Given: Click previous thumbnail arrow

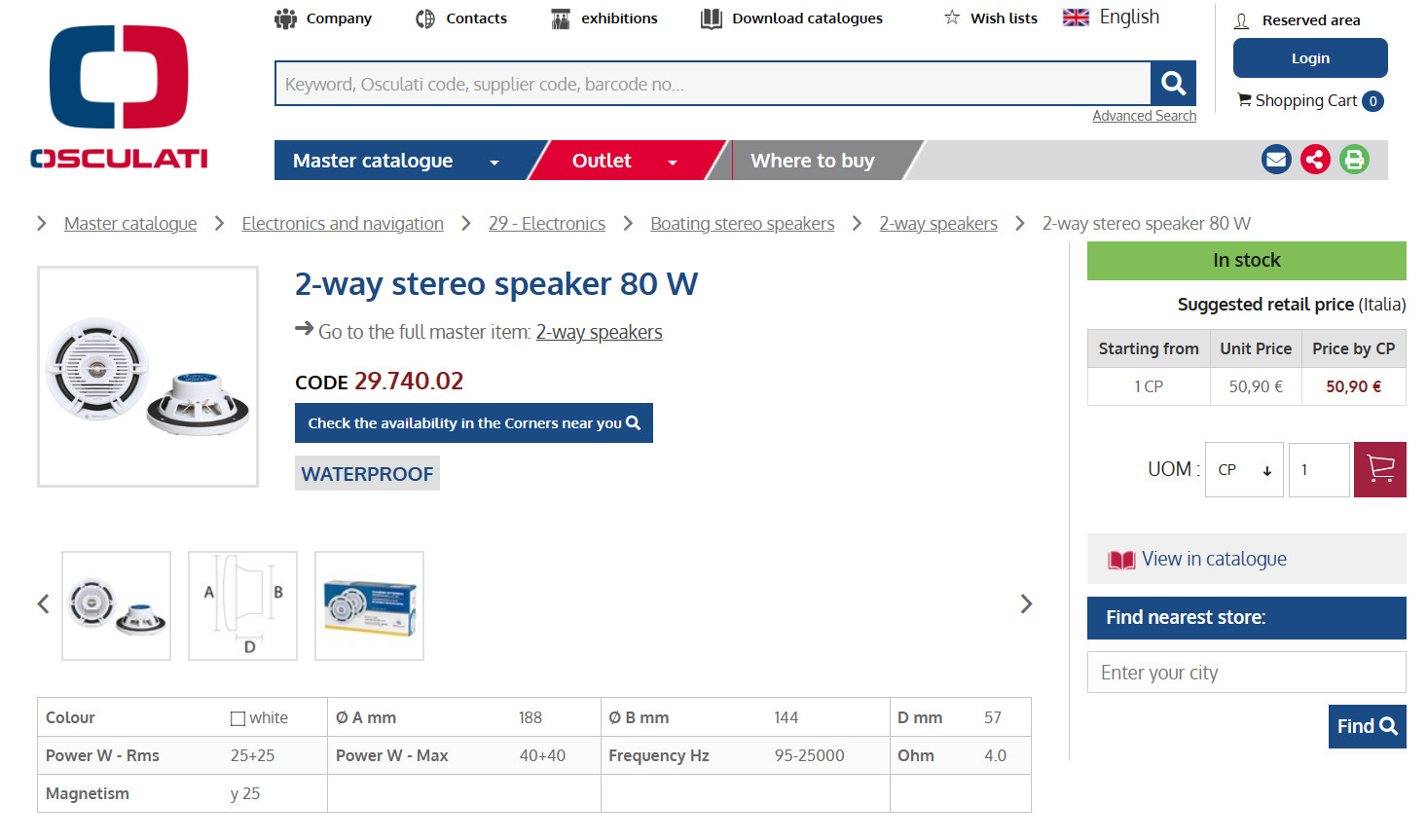Looking at the screenshot, I should (x=43, y=604).
